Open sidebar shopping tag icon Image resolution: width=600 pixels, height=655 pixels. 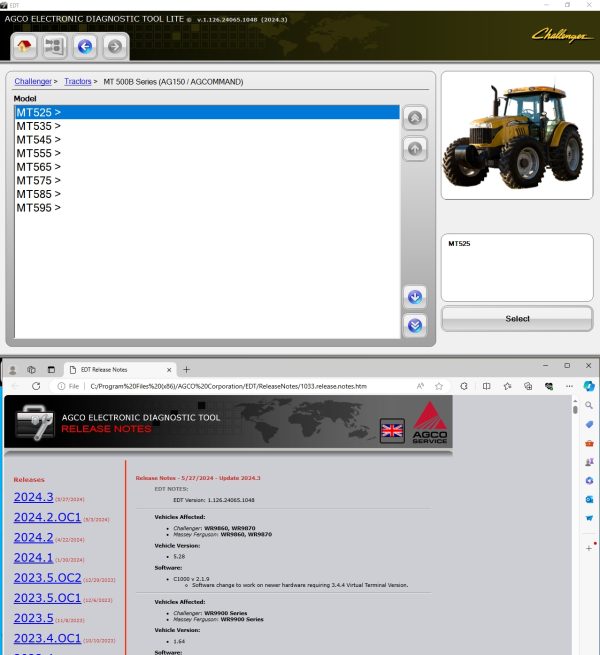(589, 424)
